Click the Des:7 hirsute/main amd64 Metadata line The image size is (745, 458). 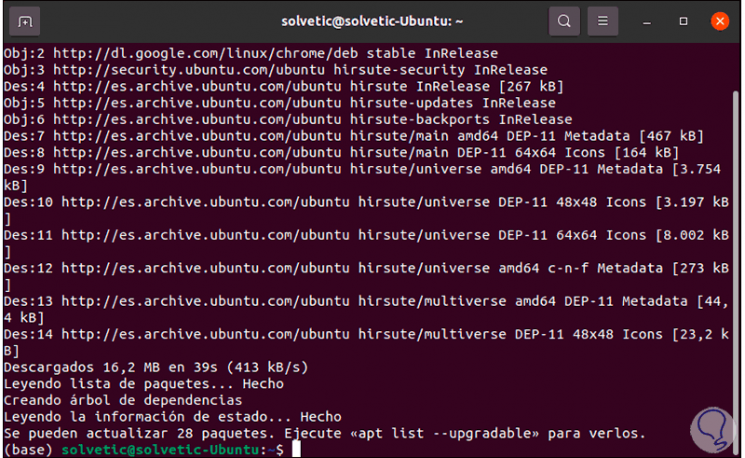[354, 136]
